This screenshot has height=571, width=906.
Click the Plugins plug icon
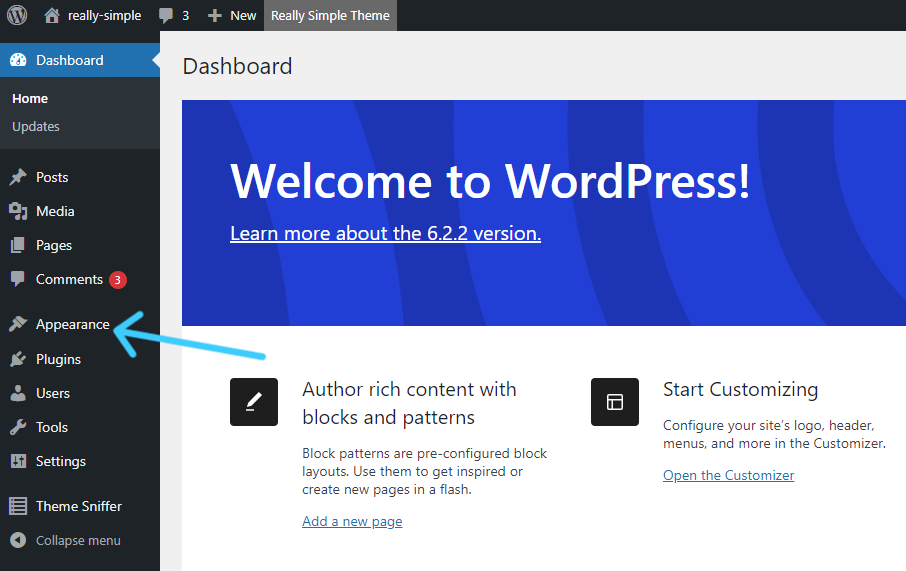[x=18, y=359]
